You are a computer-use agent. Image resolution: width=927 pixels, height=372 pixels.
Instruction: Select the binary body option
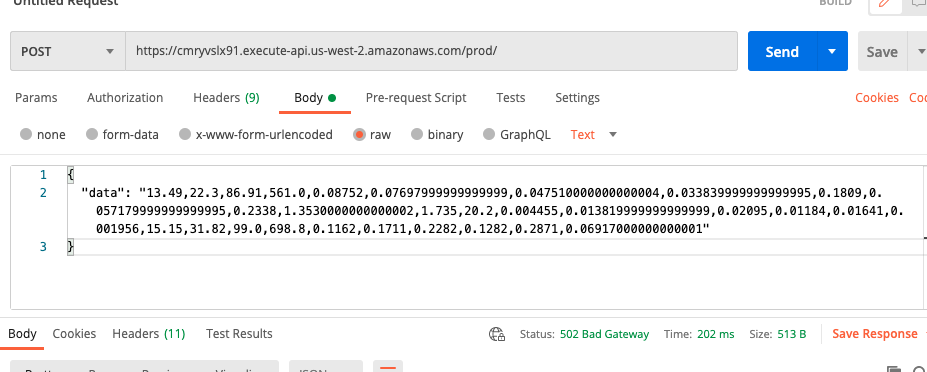(437, 134)
